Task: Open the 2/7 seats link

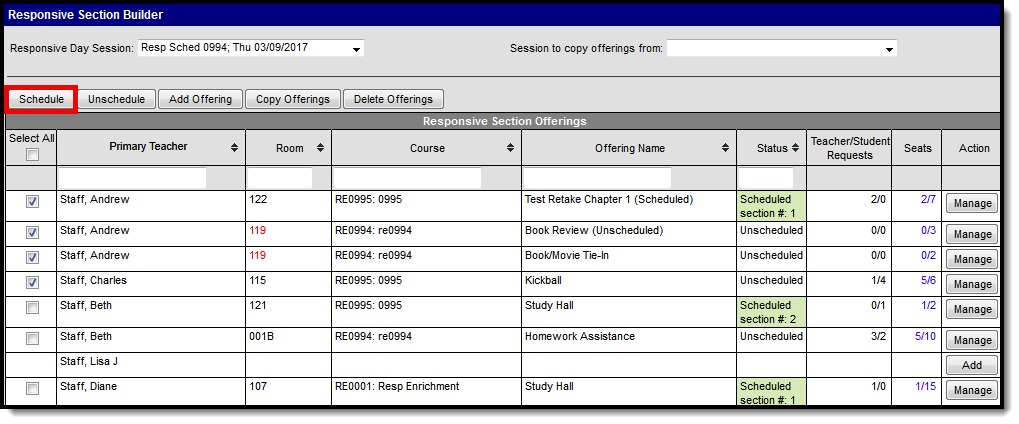Action: [x=928, y=200]
